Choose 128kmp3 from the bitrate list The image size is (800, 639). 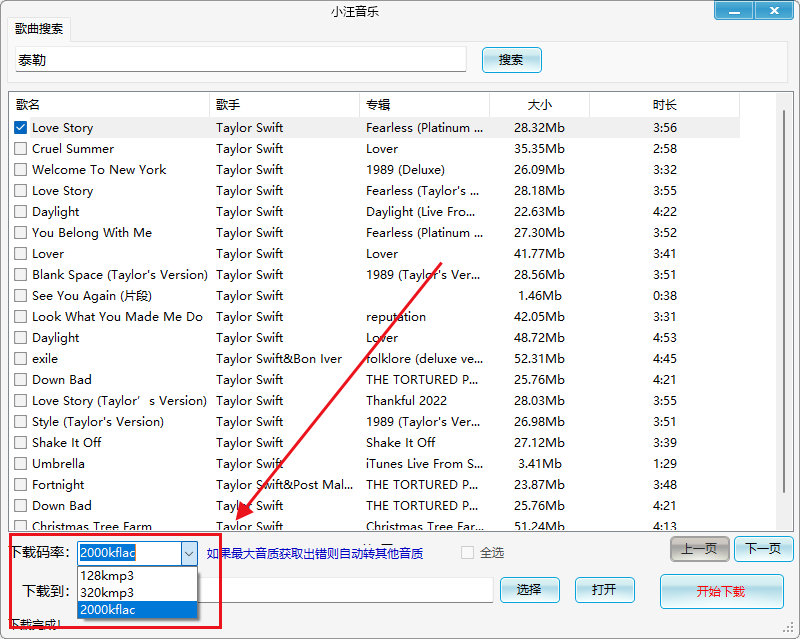click(x=137, y=576)
